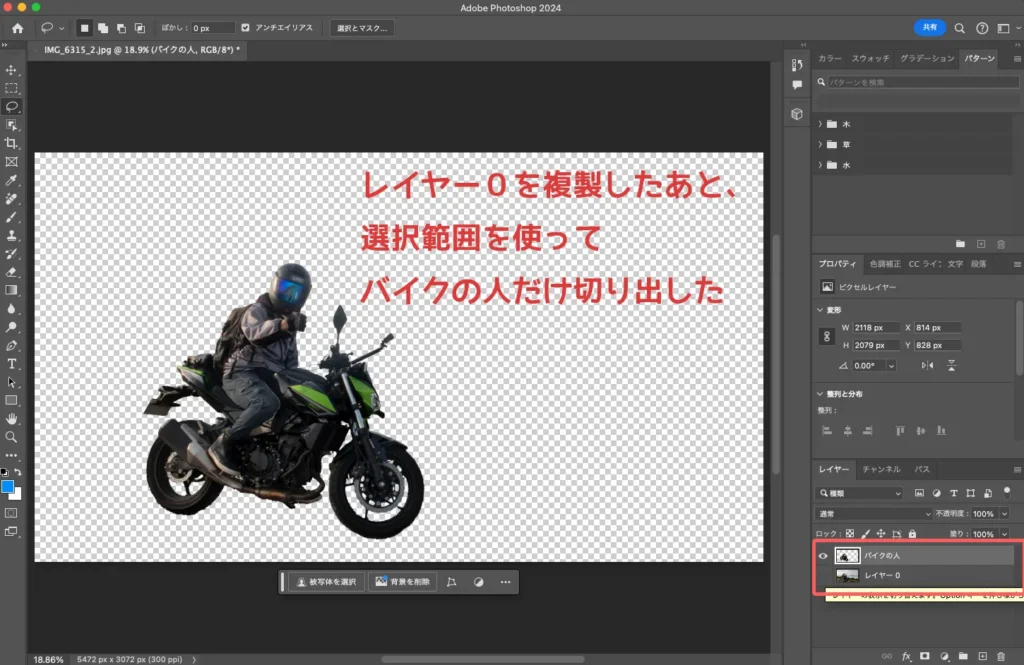Screen dimensions: 1024x665
Task: Pick the Brush tool
Action: [12, 217]
